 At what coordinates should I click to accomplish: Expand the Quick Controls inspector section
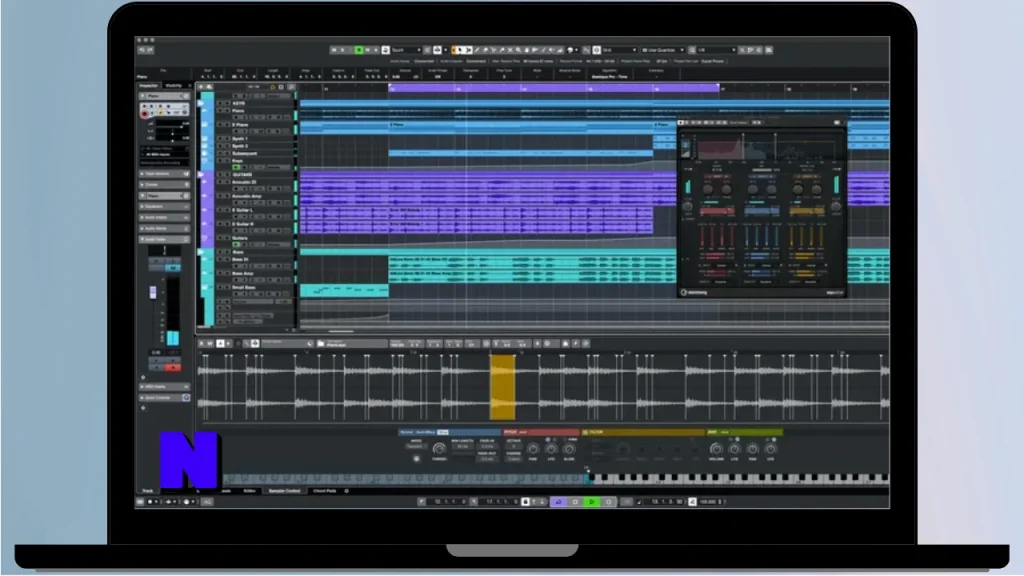[x=165, y=397]
